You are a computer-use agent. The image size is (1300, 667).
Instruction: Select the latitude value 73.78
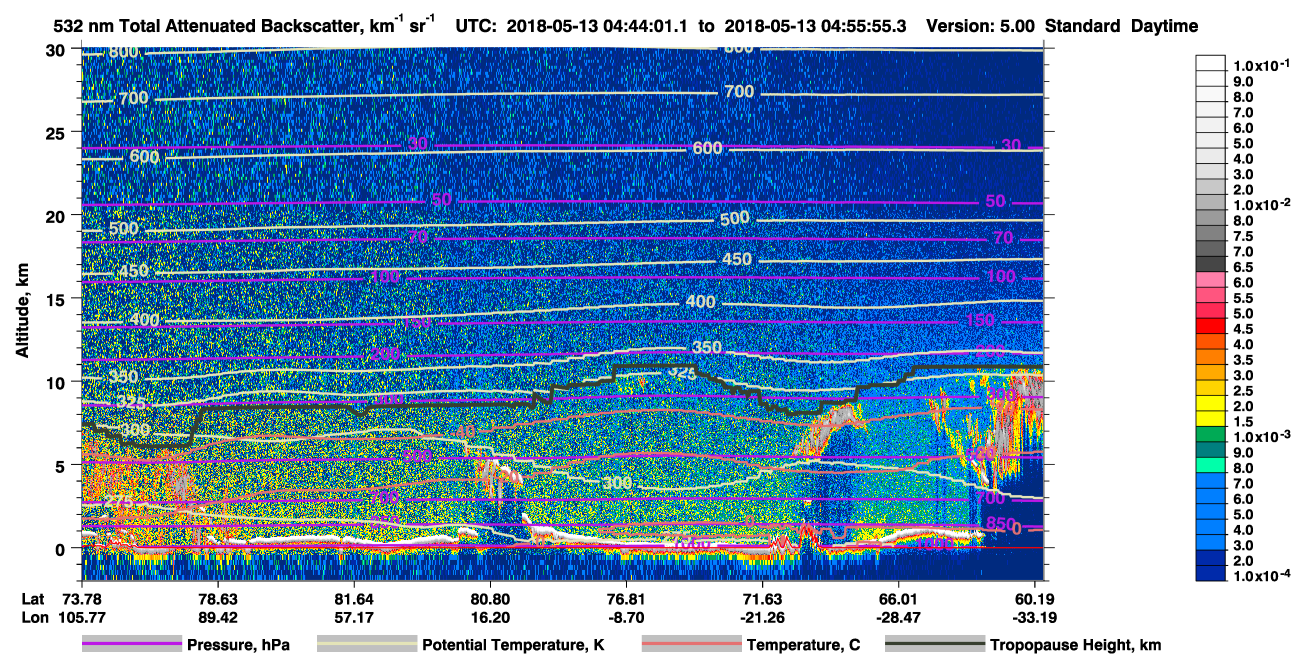pos(80,599)
